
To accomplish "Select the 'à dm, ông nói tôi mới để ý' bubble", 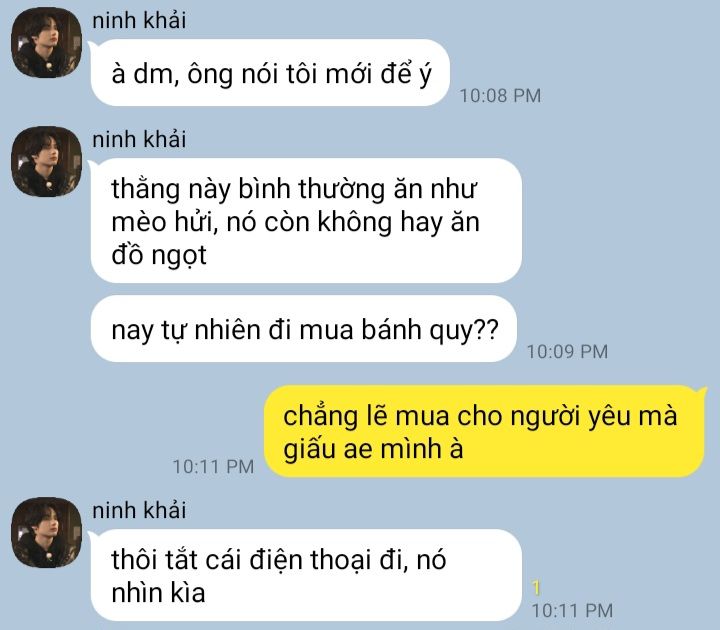I will click(x=270, y=73).
